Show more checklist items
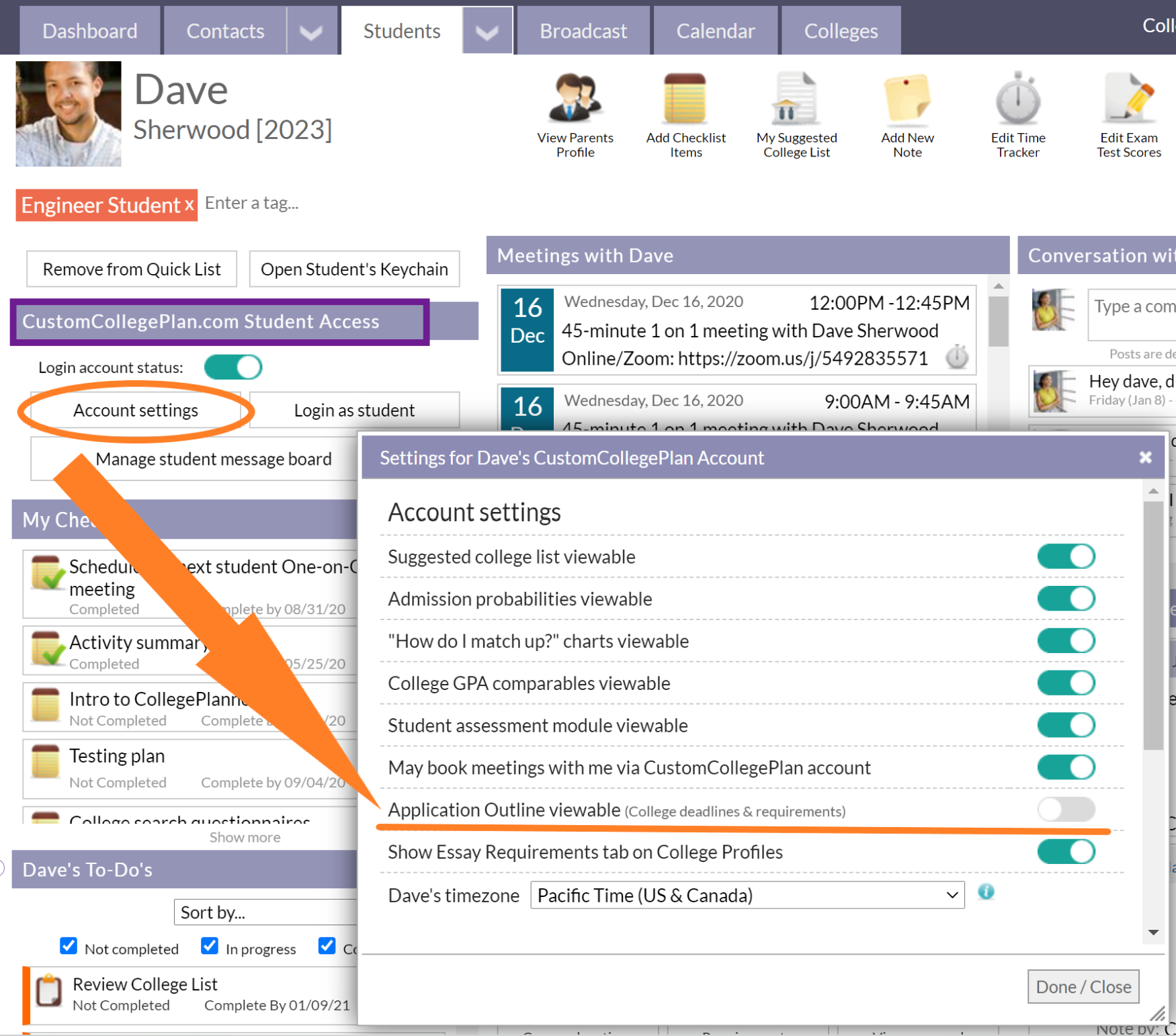 click(x=245, y=837)
